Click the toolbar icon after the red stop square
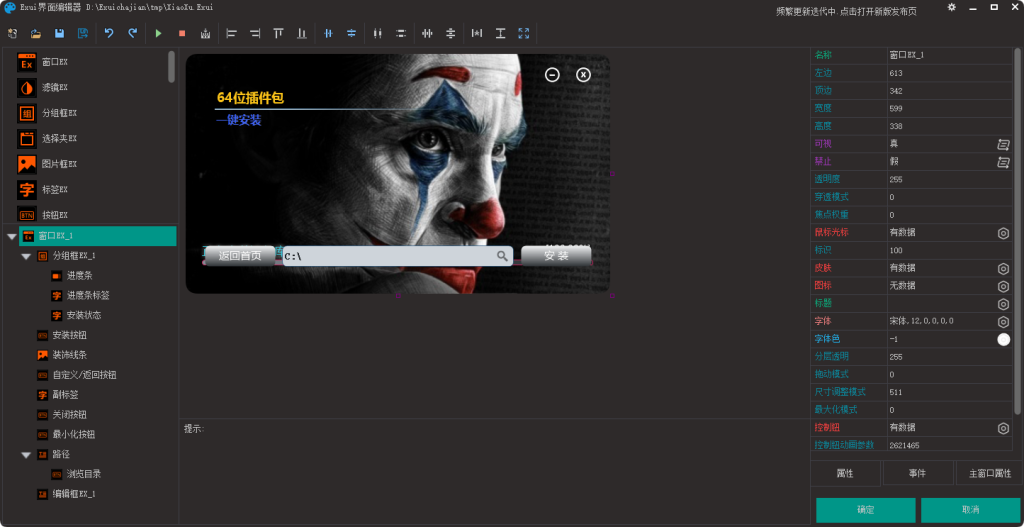Image resolution: width=1024 pixels, height=527 pixels. tap(206, 33)
